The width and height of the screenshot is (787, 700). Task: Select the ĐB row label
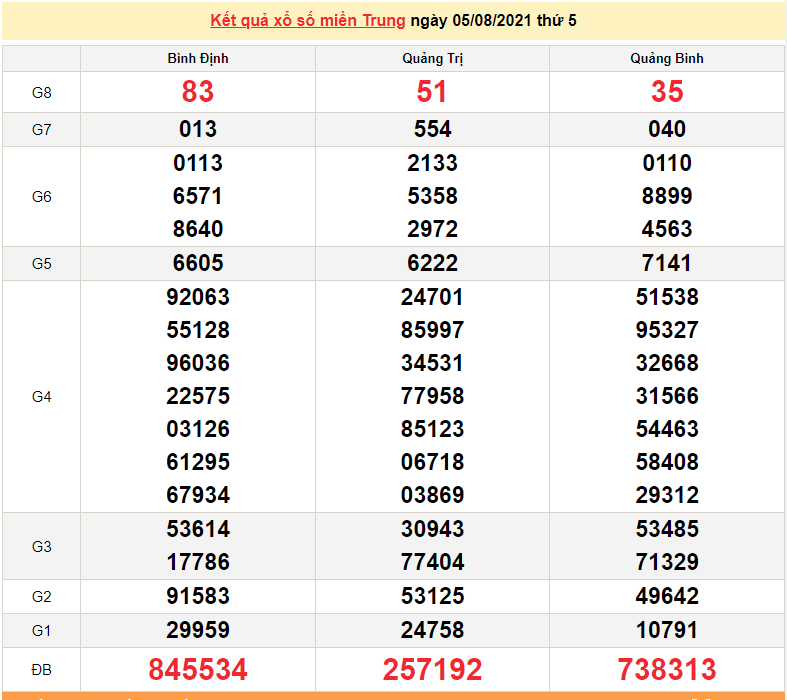click(x=41, y=668)
